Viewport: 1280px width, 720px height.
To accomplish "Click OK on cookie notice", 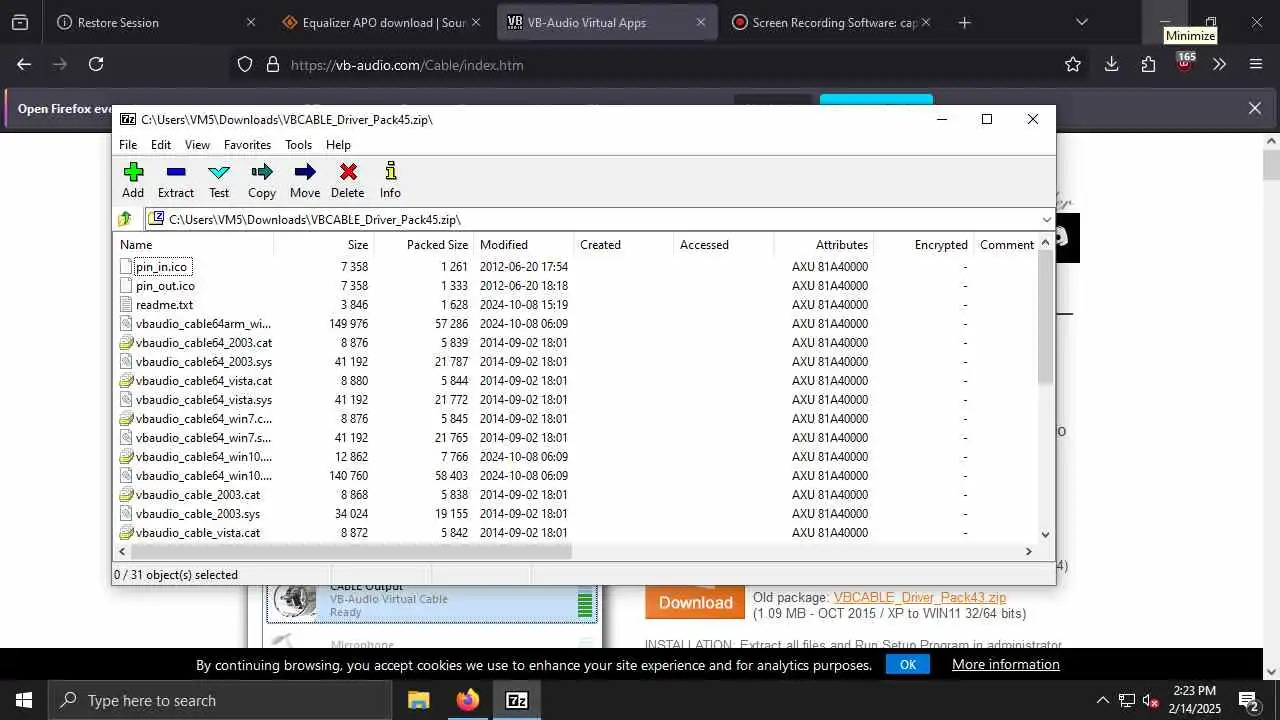I will [908, 664].
